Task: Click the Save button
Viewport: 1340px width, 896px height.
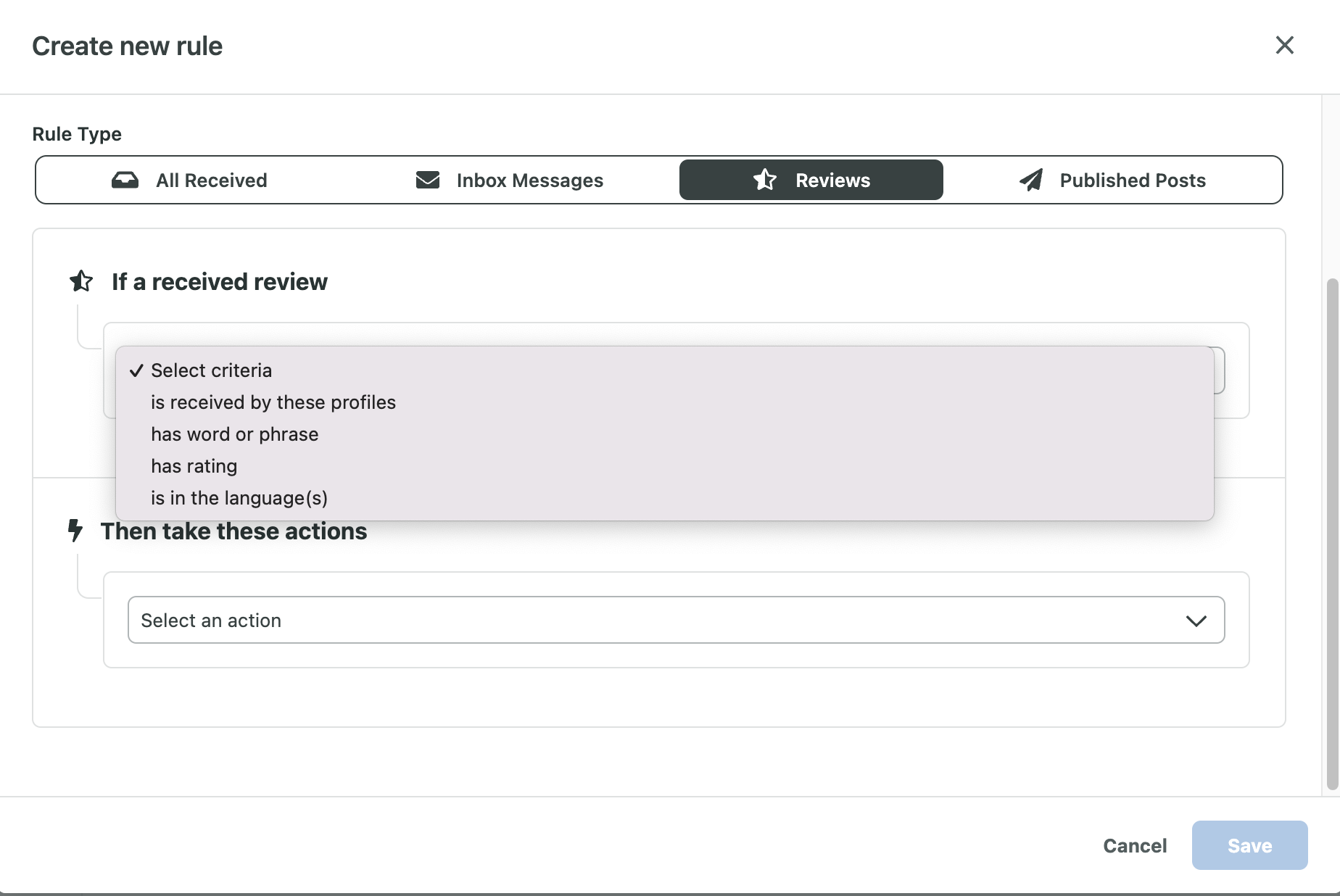Action: 1249,845
